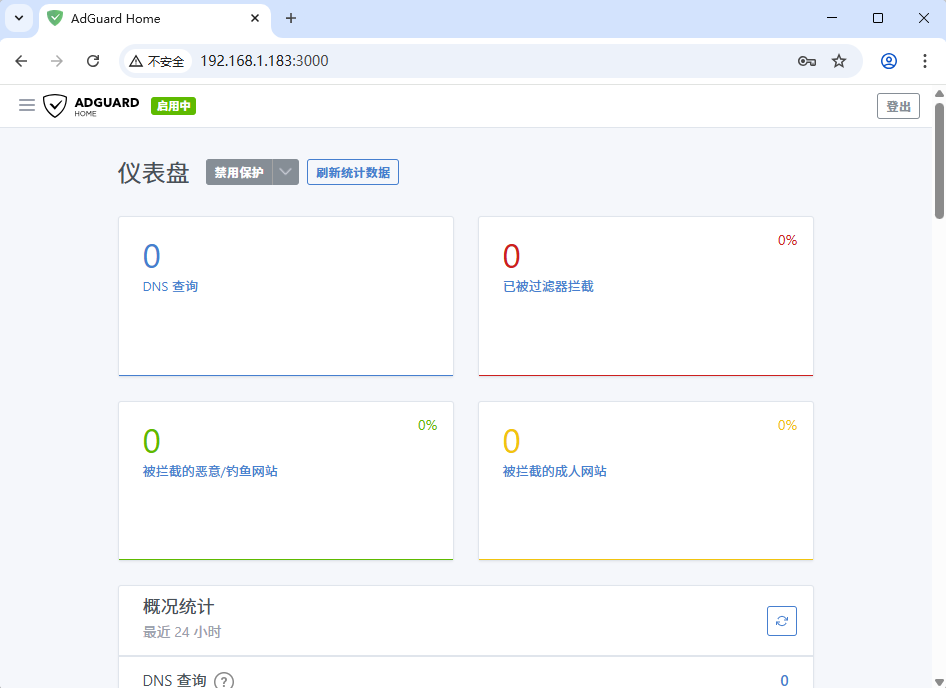Open the hamburger sidebar menu
Screen dimensions: 946x688
point(27,106)
